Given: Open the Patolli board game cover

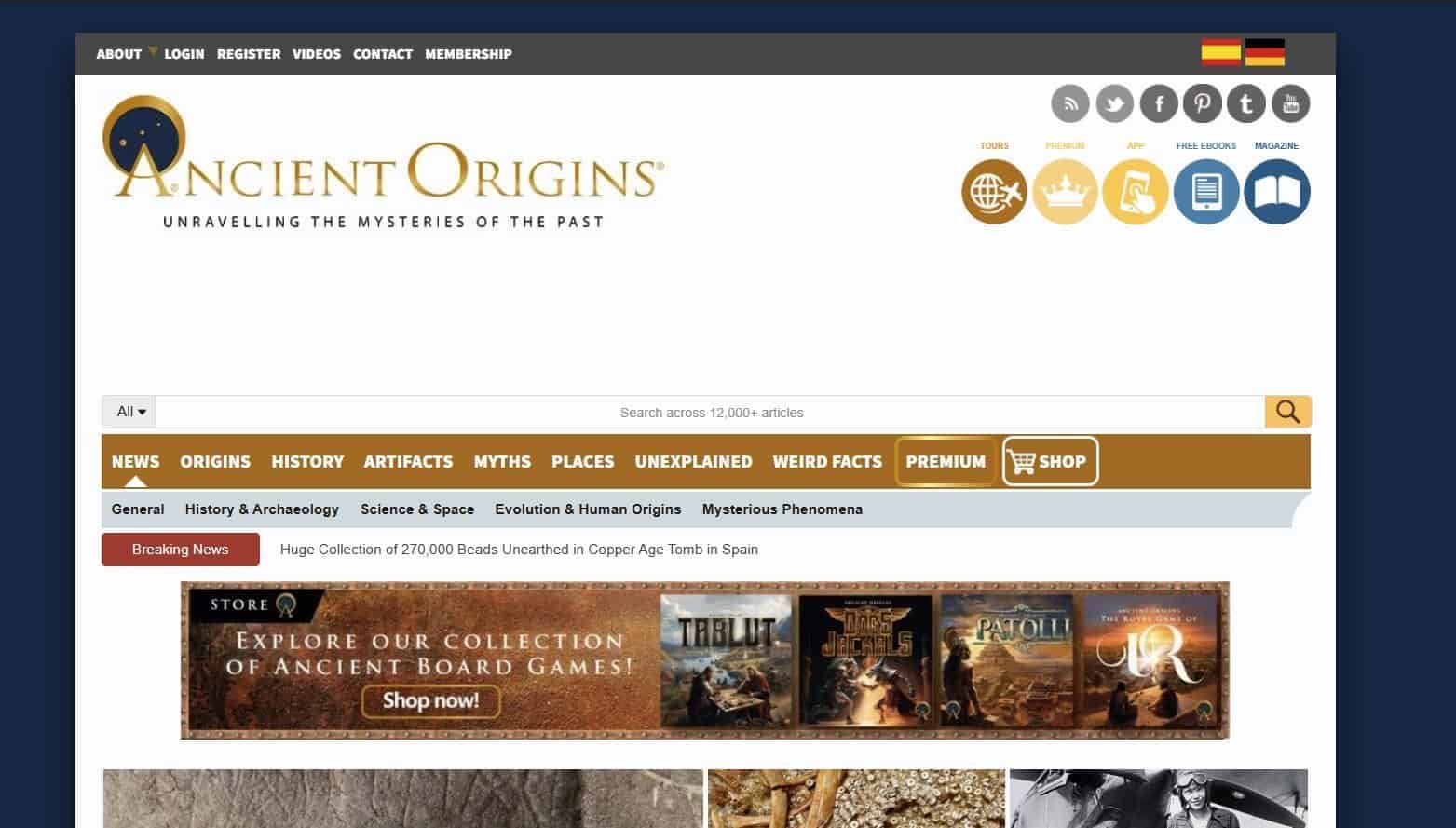Looking at the screenshot, I should pos(1007,661).
